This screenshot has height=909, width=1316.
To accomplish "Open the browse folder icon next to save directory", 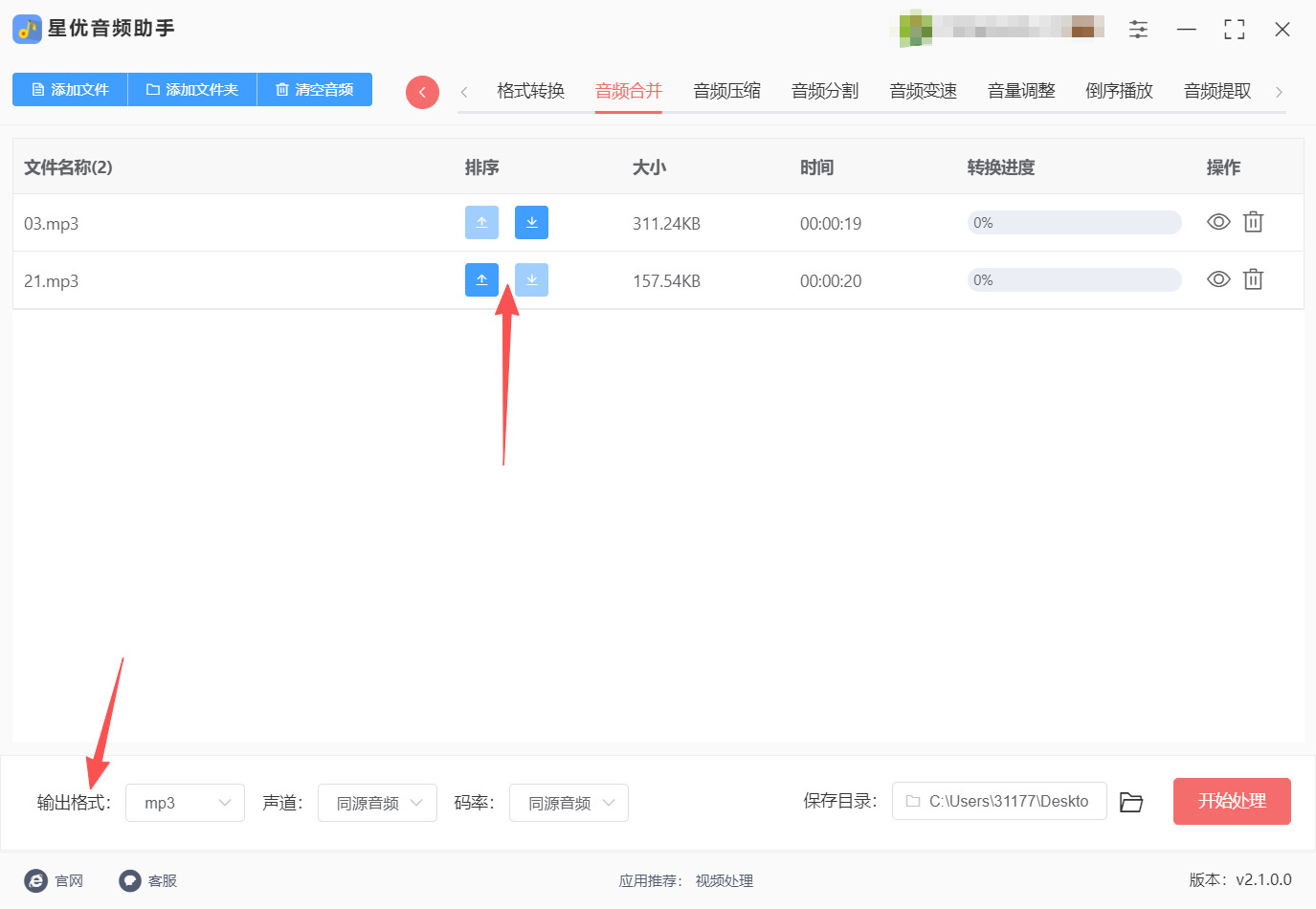I will click(x=1130, y=802).
